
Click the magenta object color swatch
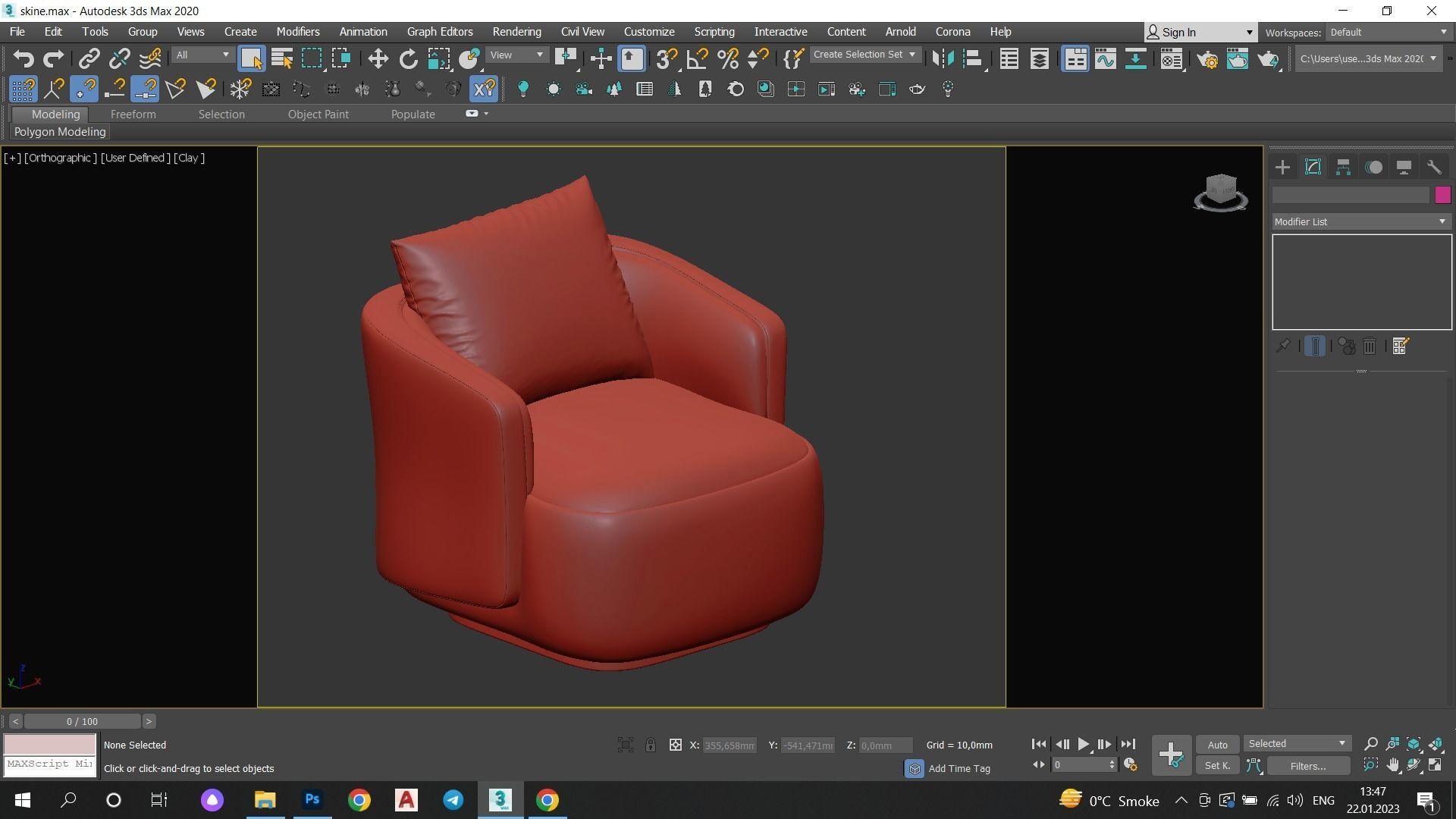coord(1442,195)
